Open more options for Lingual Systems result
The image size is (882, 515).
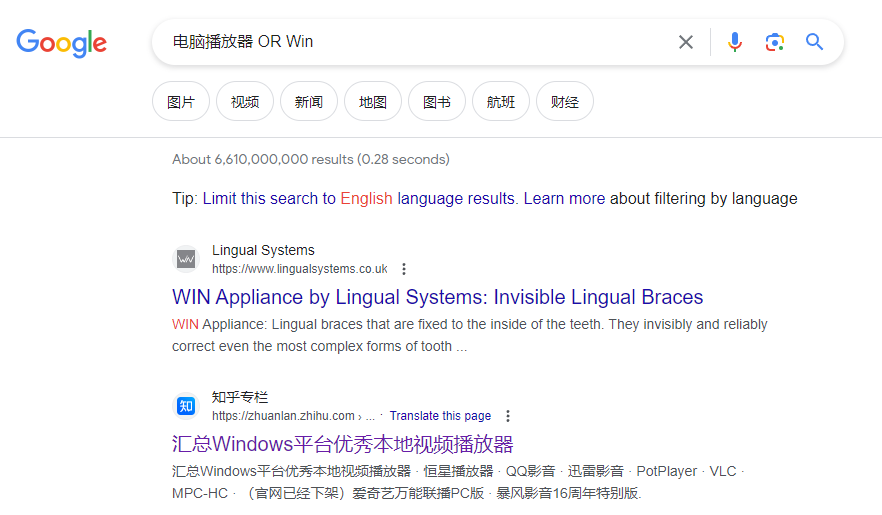point(404,269)
